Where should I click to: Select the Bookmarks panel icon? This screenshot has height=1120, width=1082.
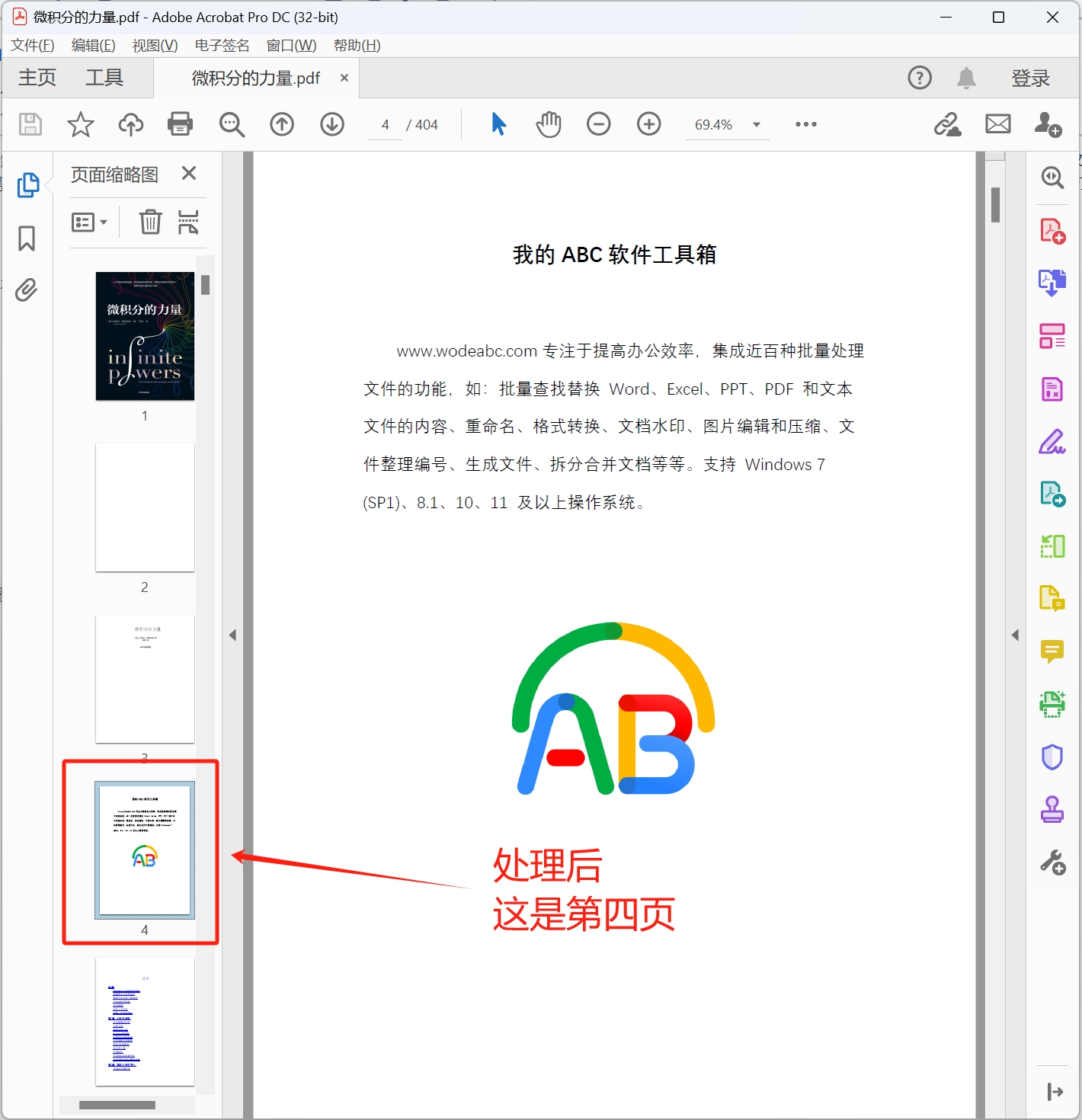(x=27, y=238)
